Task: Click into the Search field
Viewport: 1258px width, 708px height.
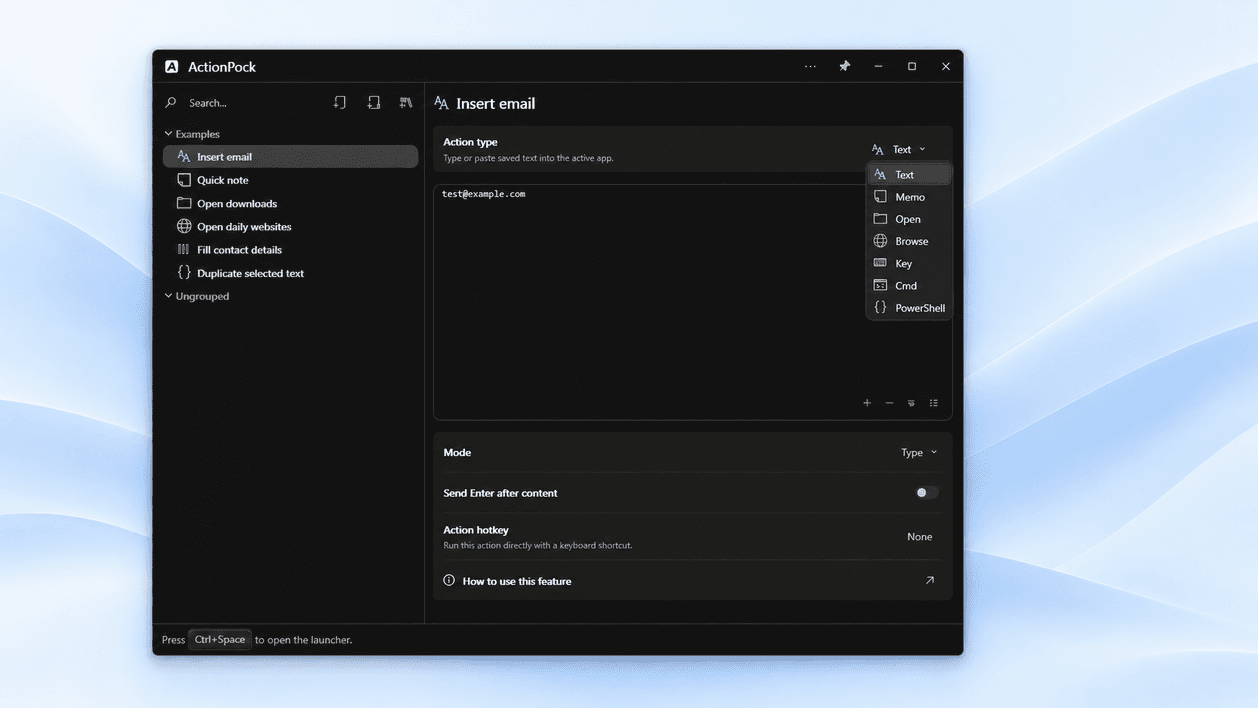Action: pos(244,103)
